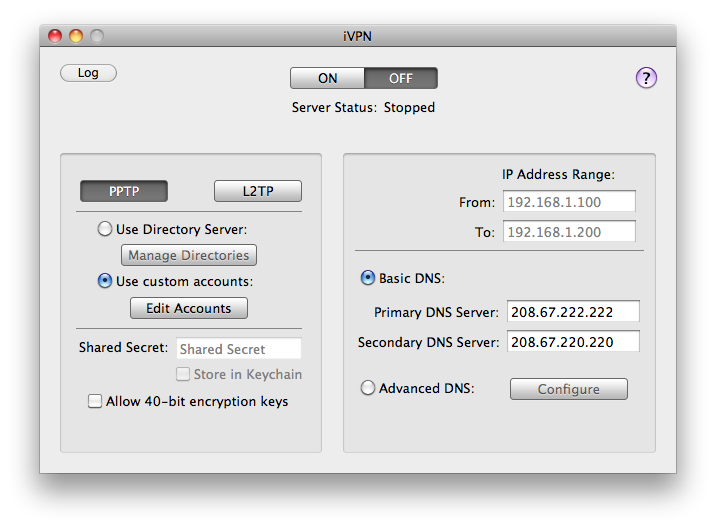716x528 pixels.
Task: Click the IP range To address field
Action: [x=569, y=232]
